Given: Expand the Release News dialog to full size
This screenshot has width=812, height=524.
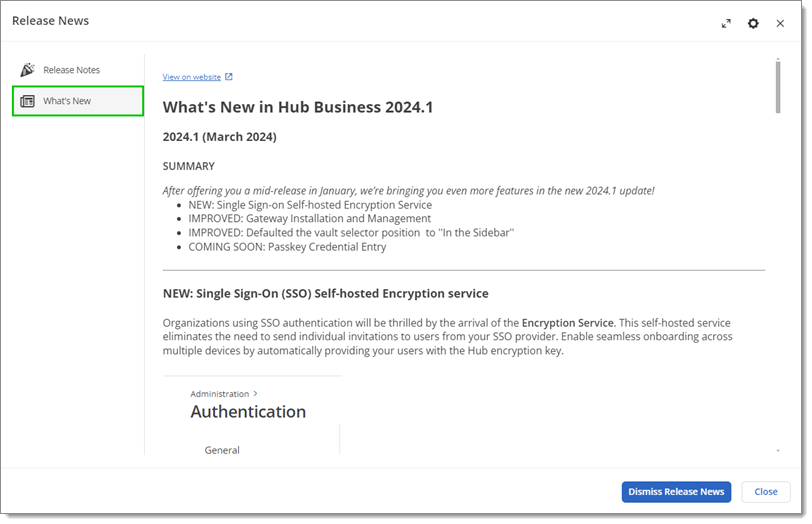Looking at the screenshot, I should pos(726,23).
